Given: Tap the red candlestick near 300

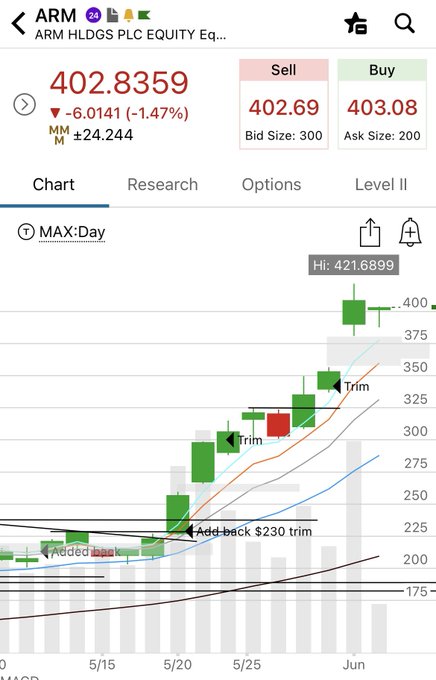Looking at the screenshot, I should pos(278,425).
